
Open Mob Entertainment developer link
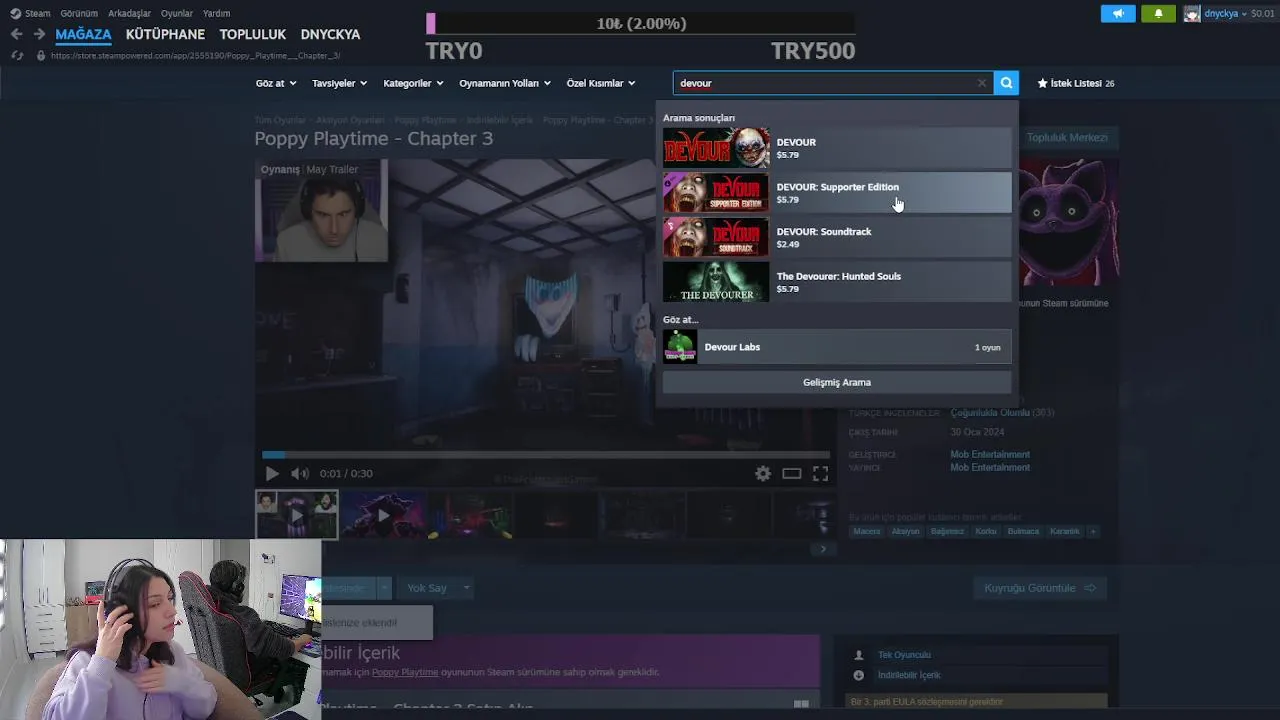coord(990,454)
